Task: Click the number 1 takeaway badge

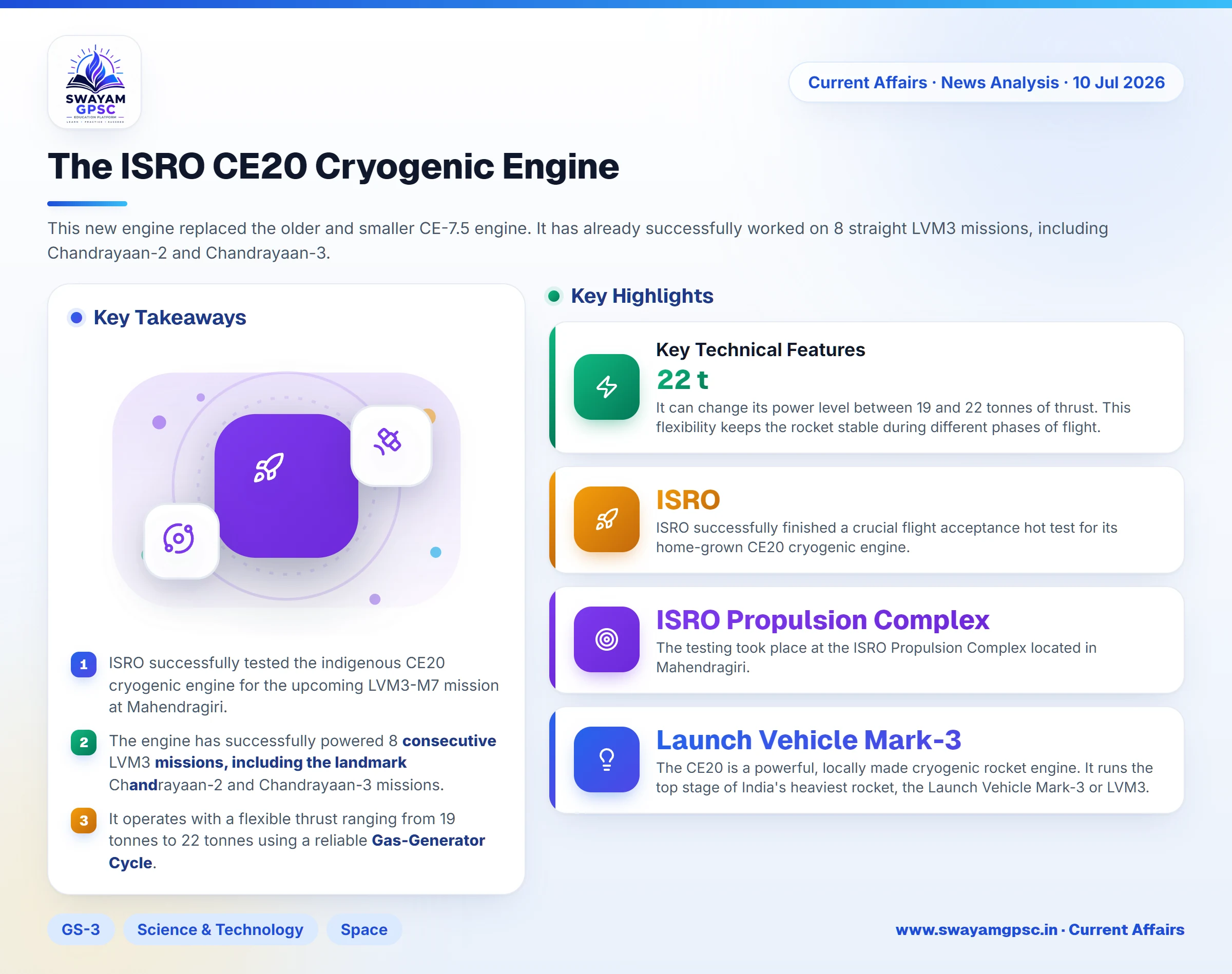Action: pyautogui.click(x=84, y=665)
